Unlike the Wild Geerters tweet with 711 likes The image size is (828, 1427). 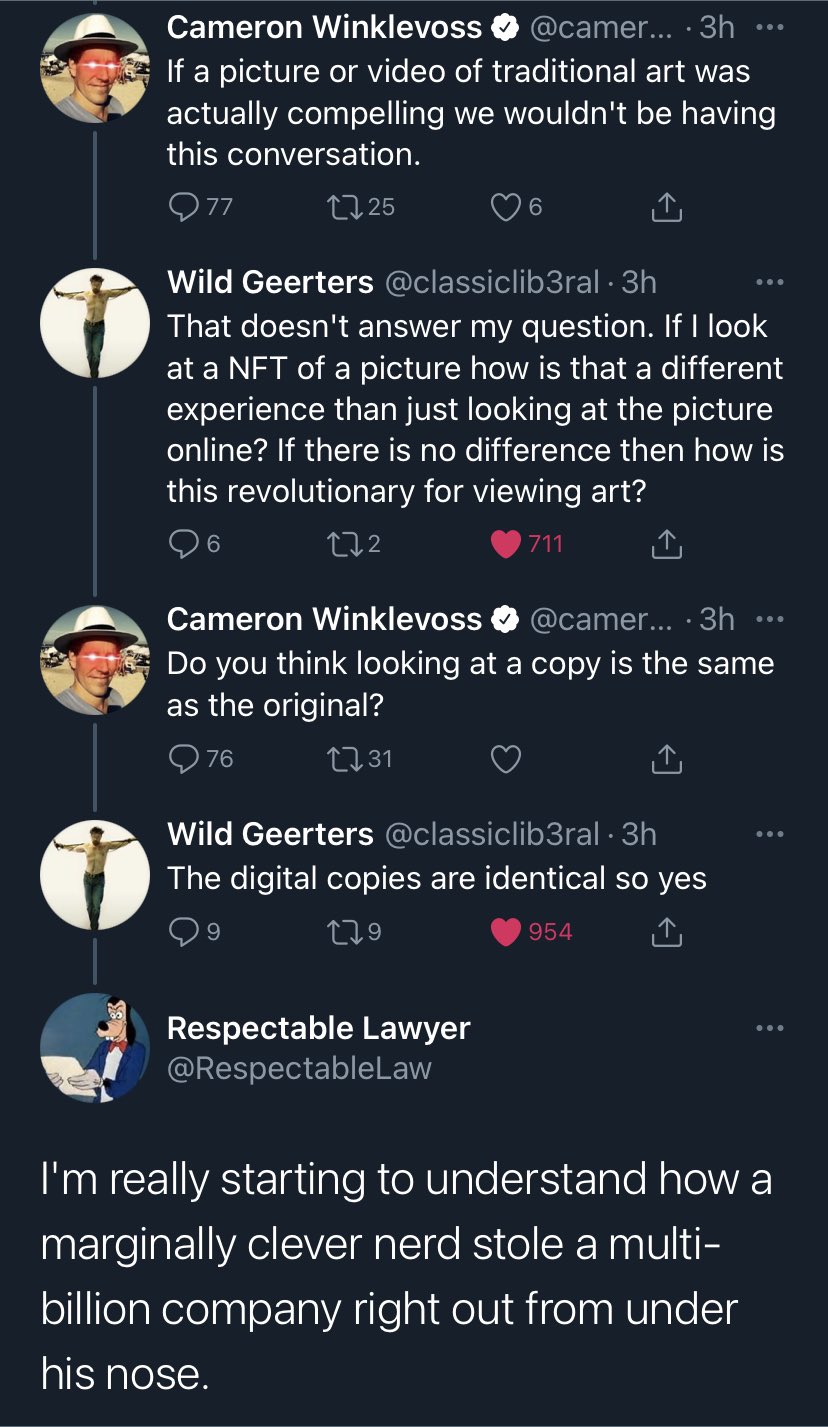click(x=508, y=543)
